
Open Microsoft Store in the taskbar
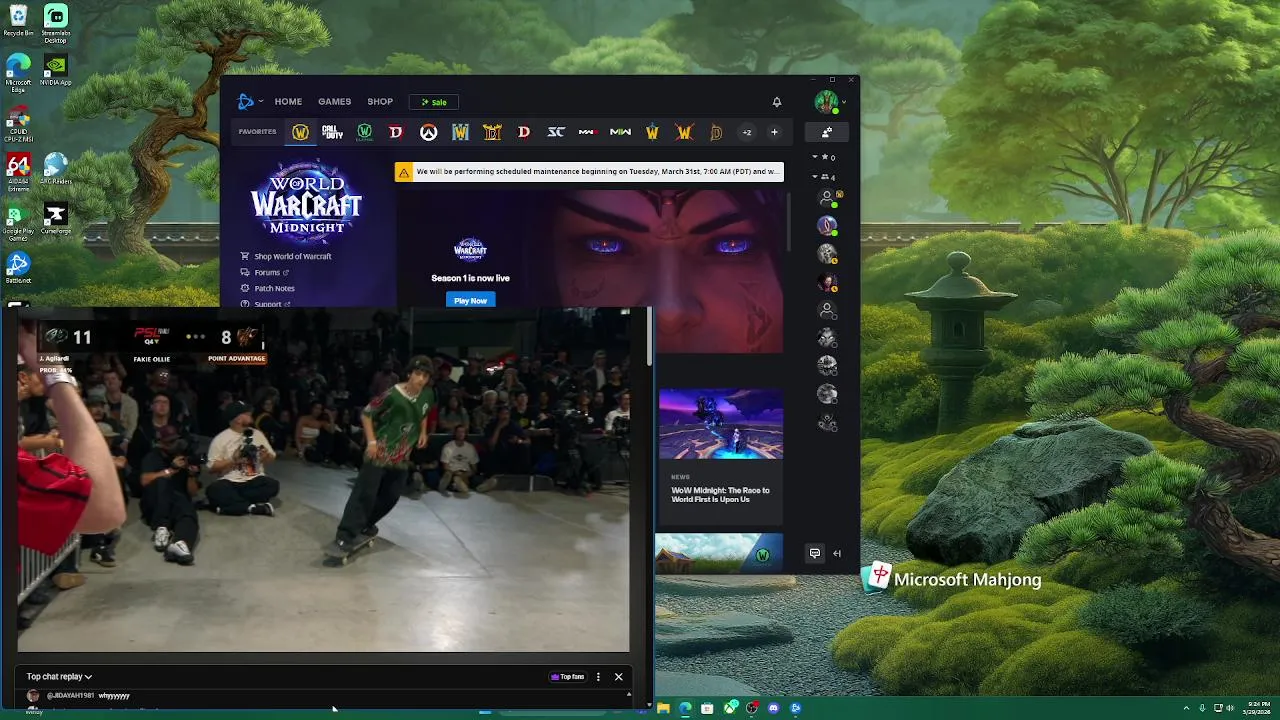point(707,708)
